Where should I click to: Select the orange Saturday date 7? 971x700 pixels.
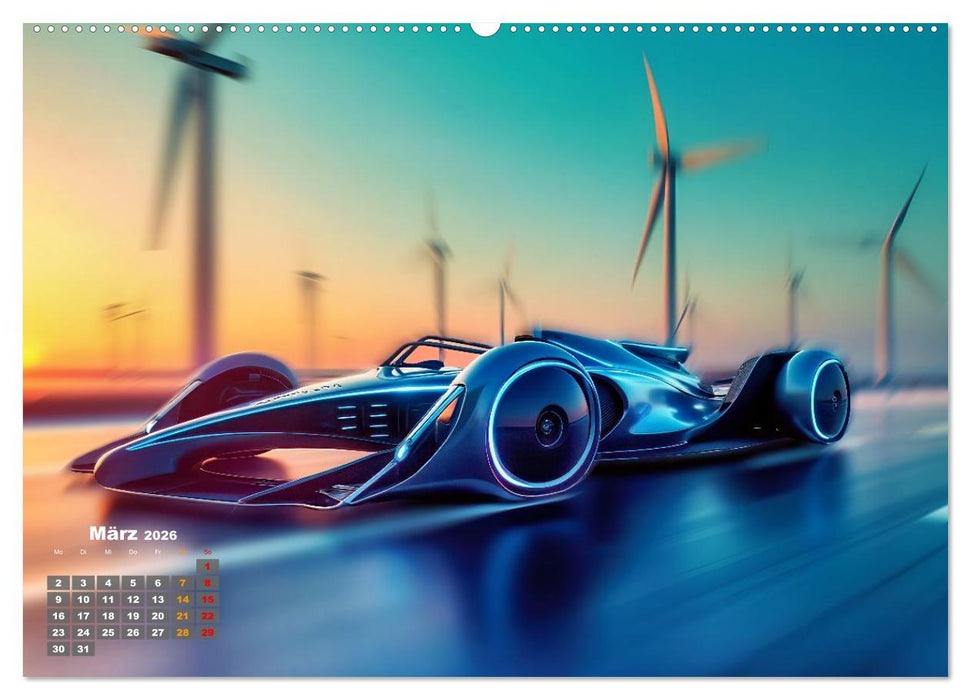tap(182, 582)
